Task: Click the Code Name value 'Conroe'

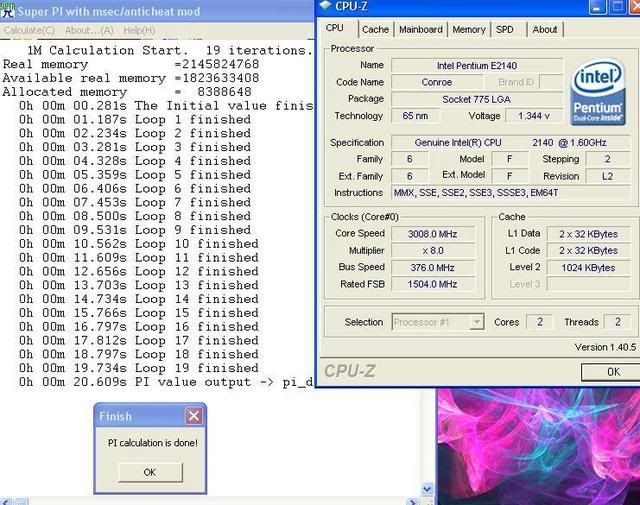Action: click(x=436, y=82)
